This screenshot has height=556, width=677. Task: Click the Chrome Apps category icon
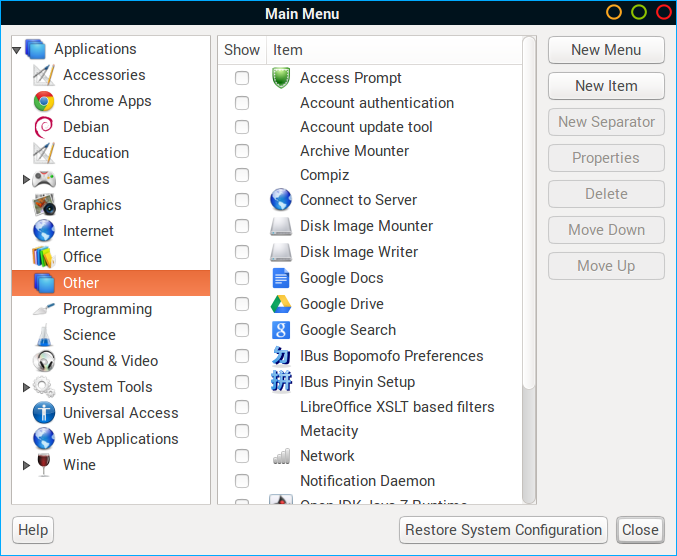(43, 101)
